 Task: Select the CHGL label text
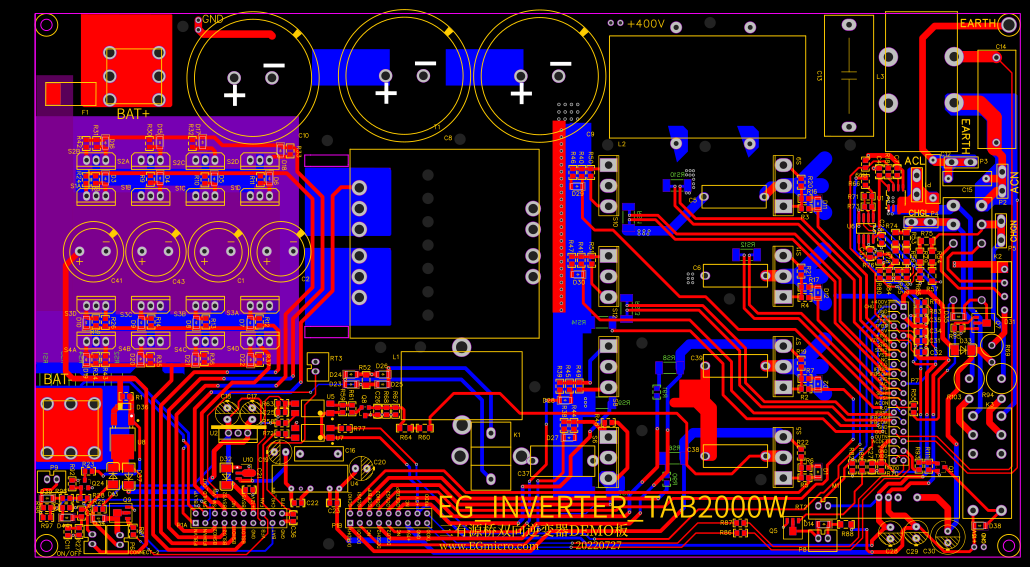coord(917,213)
